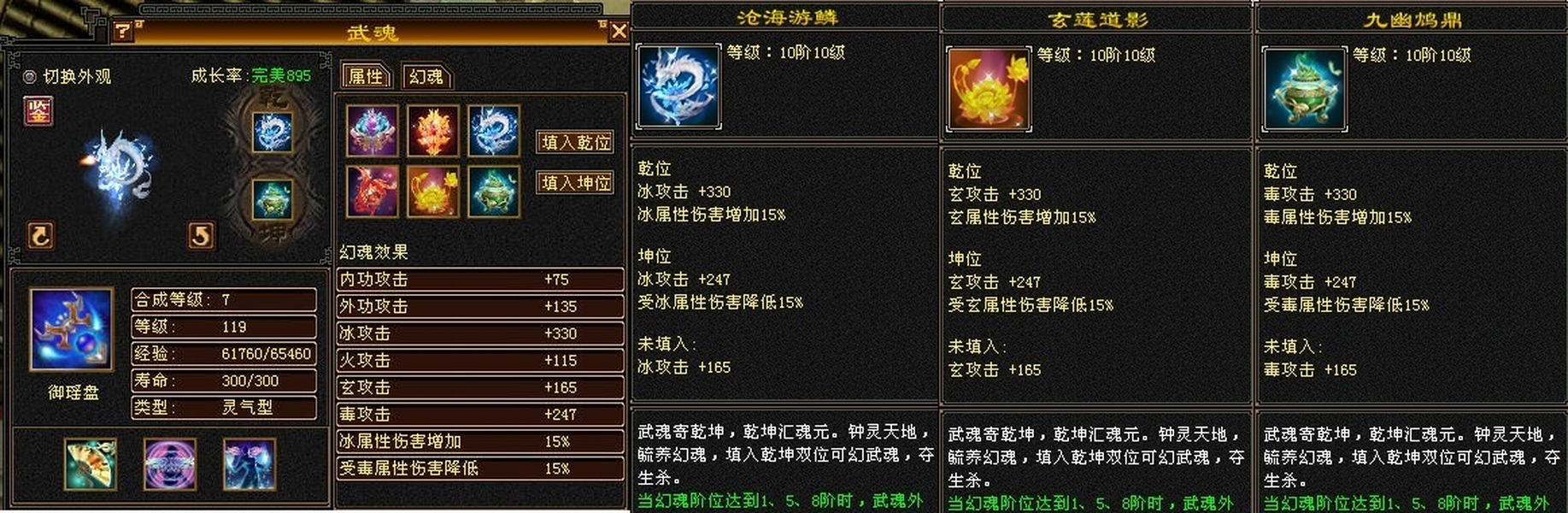The height and width of the screenshot is (513, 1568).
Task: Select the blue dragon soul in grid
Action: click(x=493, y=131)
